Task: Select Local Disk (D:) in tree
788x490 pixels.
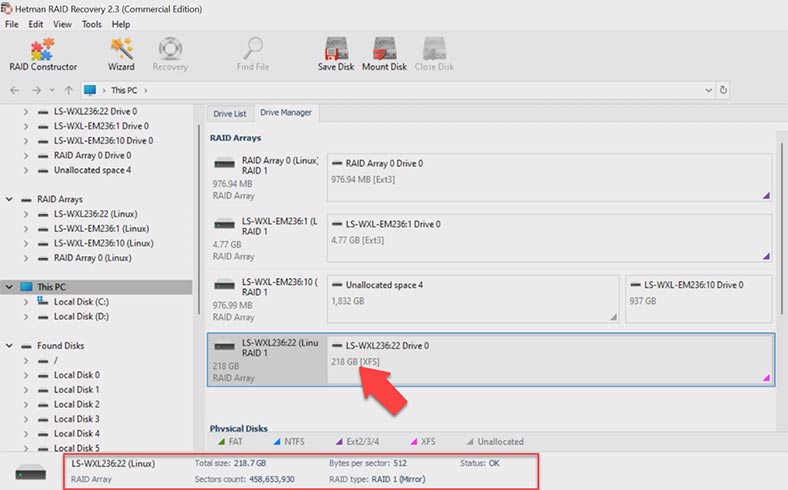Action: pyautogui.click(x=81, y=317)
